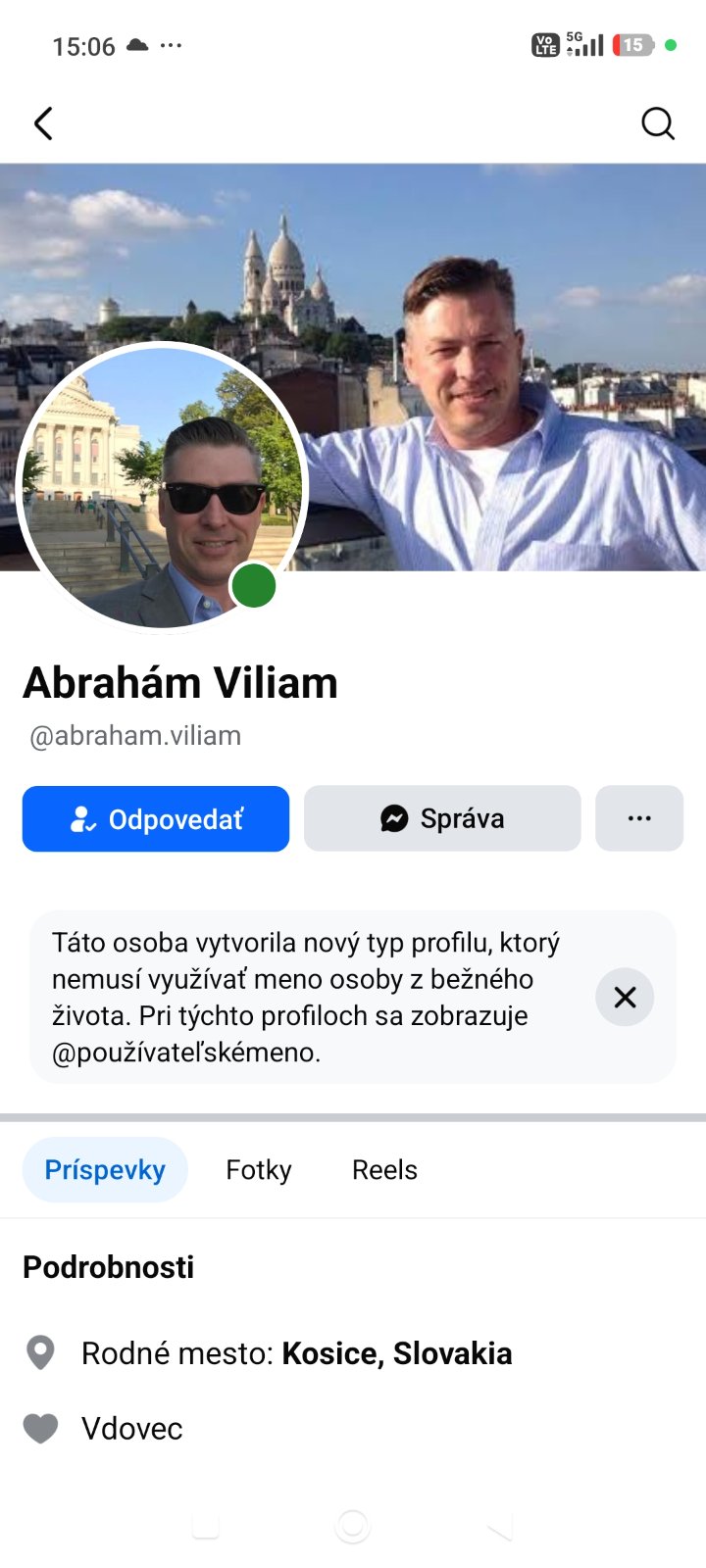Open the search magnifier icon
Viewport: 706px width, 1568px height.
[658, 123]
